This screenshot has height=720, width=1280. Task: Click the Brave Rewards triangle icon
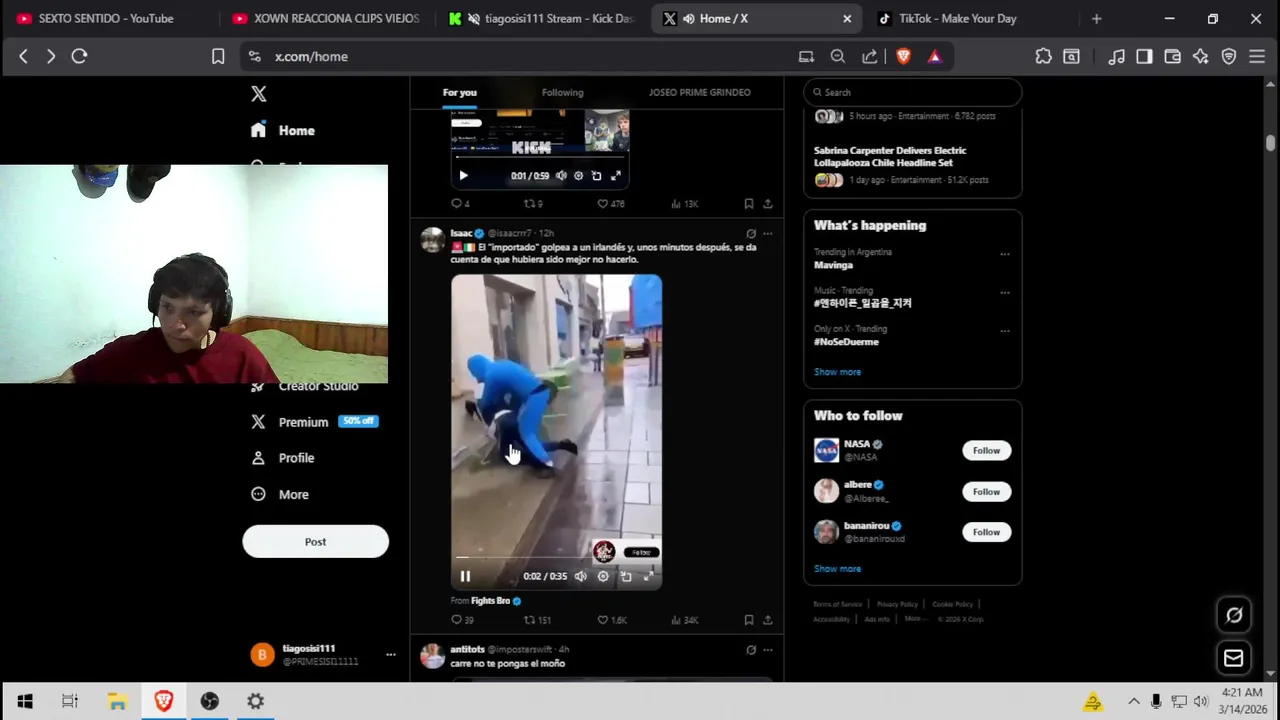934,57
